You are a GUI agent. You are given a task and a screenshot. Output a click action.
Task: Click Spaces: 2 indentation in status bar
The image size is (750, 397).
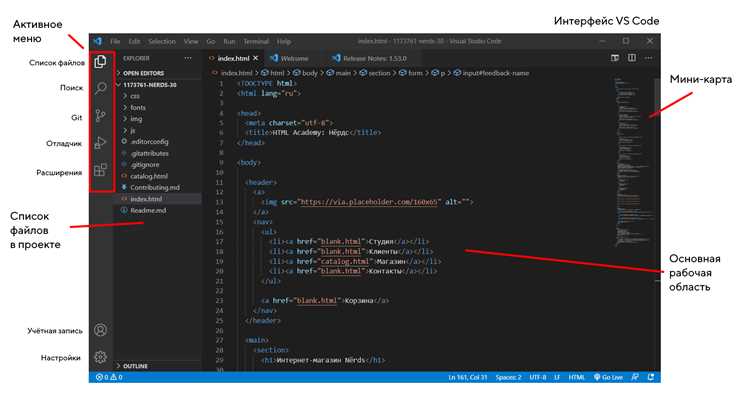coord(508,377)
